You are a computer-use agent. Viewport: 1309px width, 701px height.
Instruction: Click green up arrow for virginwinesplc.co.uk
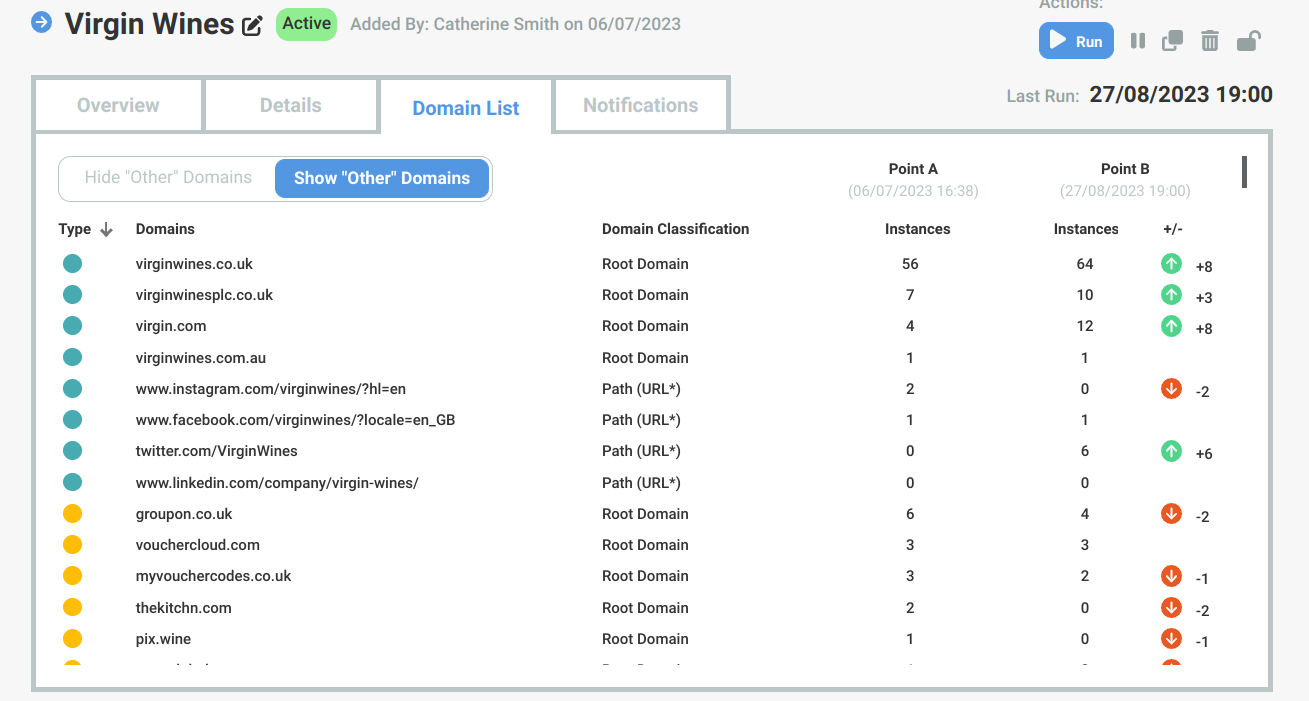click(x=1171, y=296)
